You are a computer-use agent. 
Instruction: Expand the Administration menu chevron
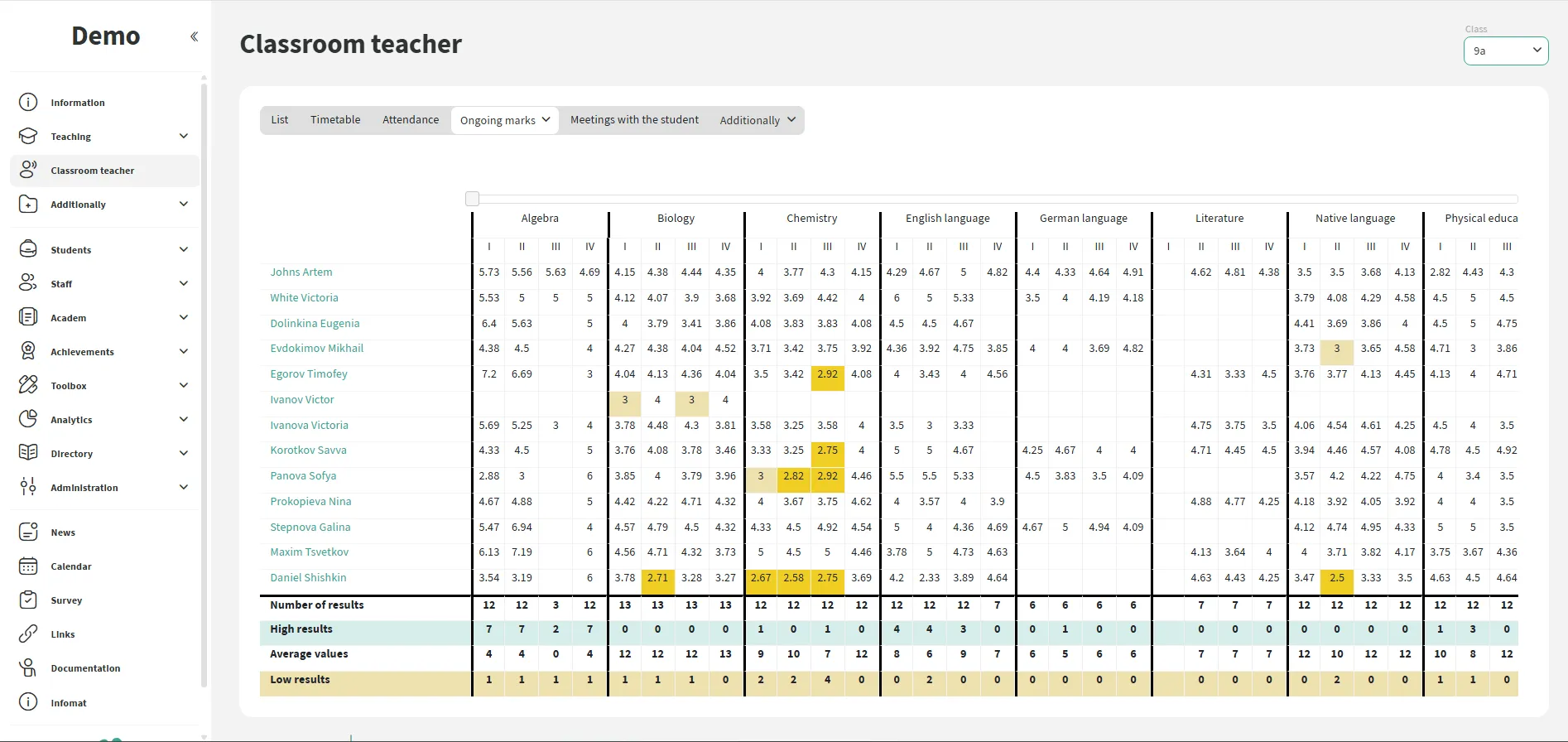184,488
